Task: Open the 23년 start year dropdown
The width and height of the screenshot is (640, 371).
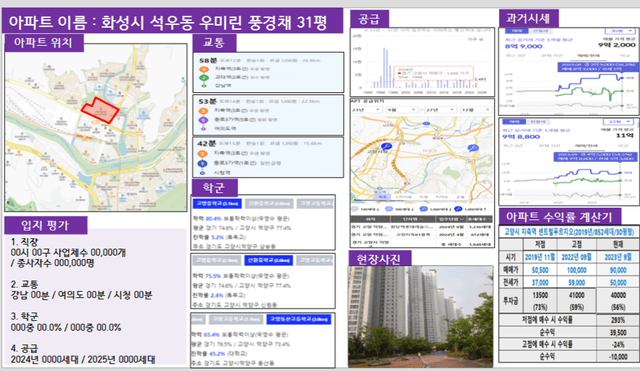Action: coord(366,110)
